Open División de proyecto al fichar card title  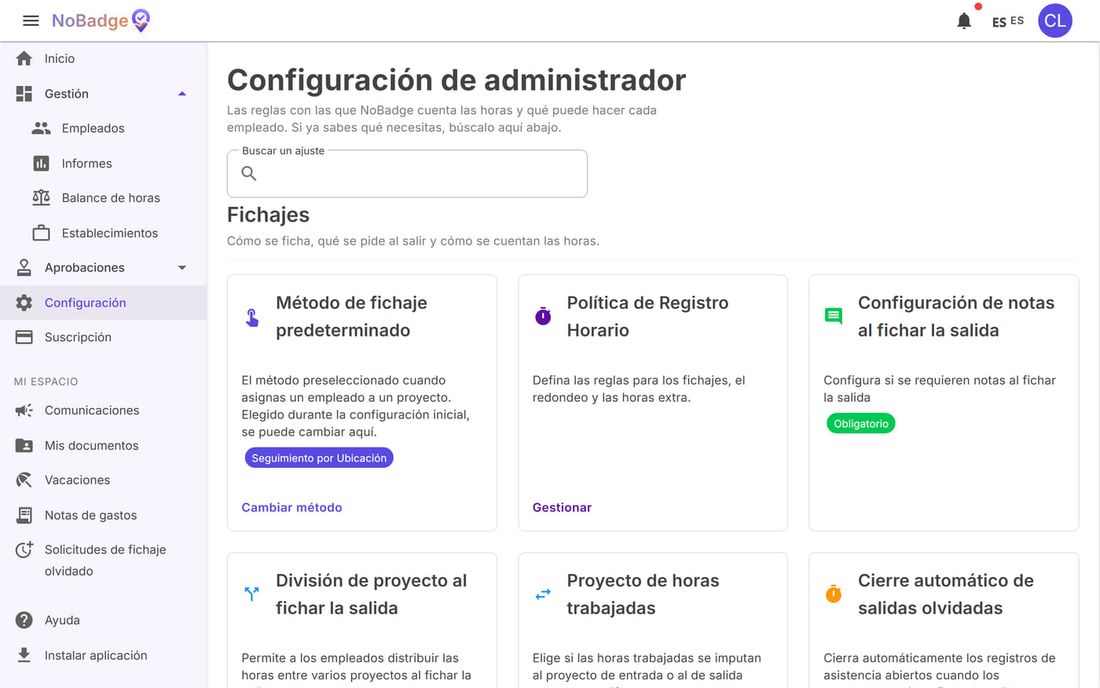(371, 594)
